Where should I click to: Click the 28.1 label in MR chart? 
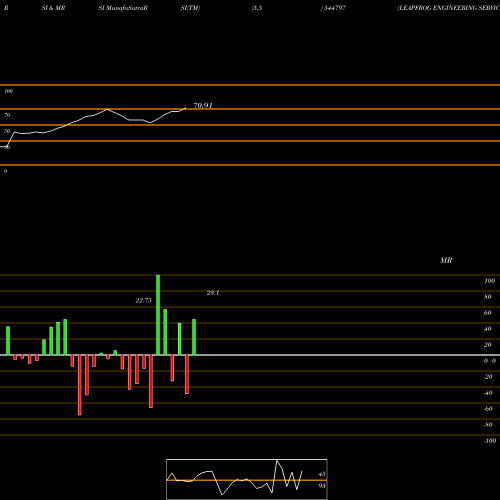[x=213, y=293]
